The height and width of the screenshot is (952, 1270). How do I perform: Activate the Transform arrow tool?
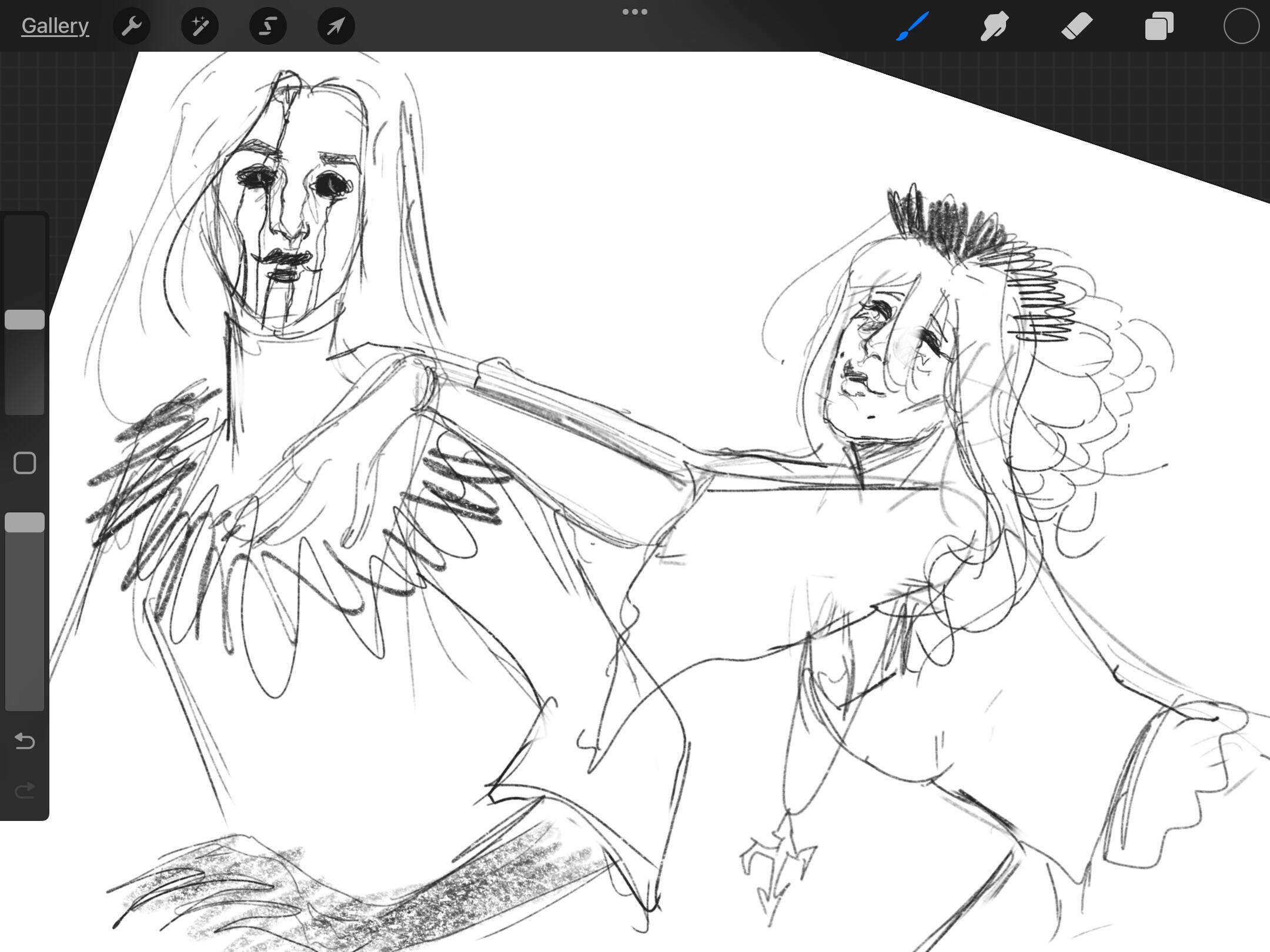tap(336, 26)
